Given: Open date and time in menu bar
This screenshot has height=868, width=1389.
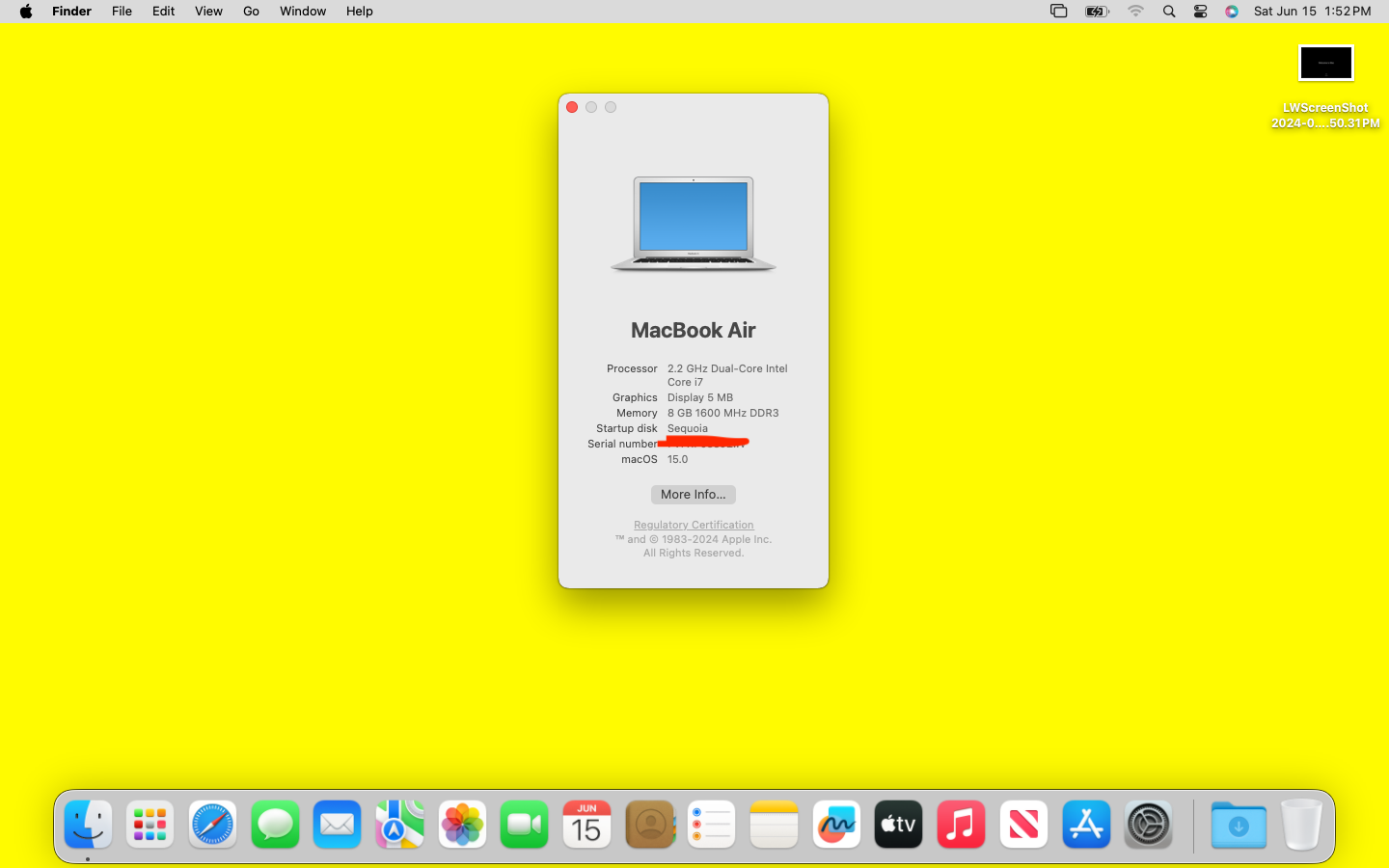Looking at the screenshot, I should (1312, 12).
